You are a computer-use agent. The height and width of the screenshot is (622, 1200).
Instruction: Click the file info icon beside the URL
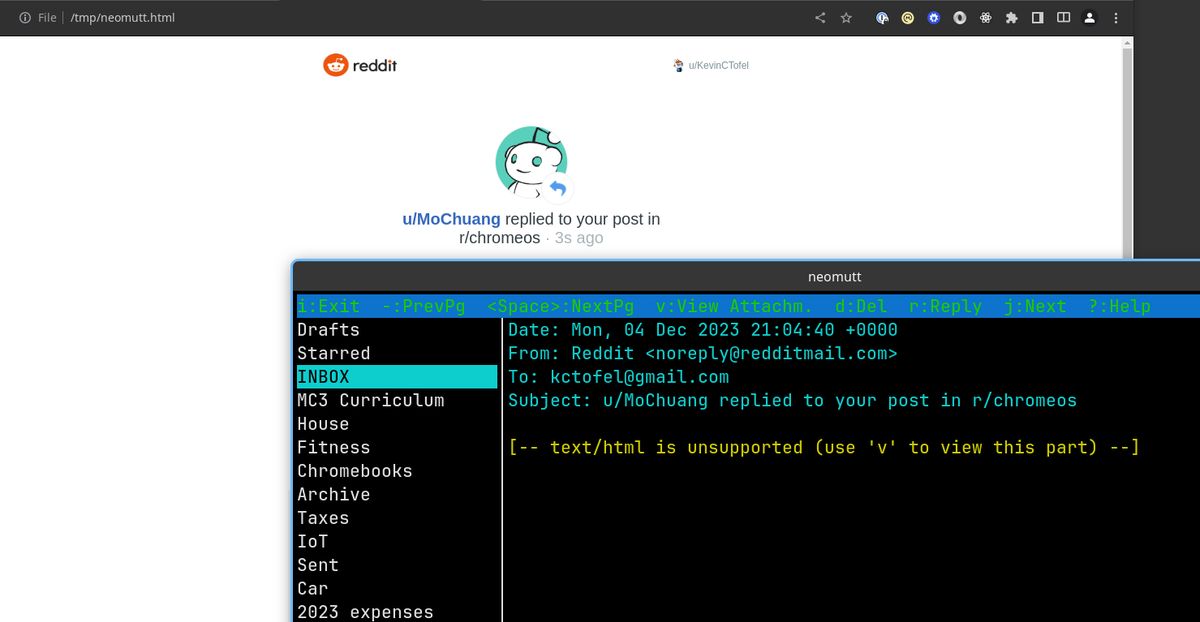(x=25, y=18)
